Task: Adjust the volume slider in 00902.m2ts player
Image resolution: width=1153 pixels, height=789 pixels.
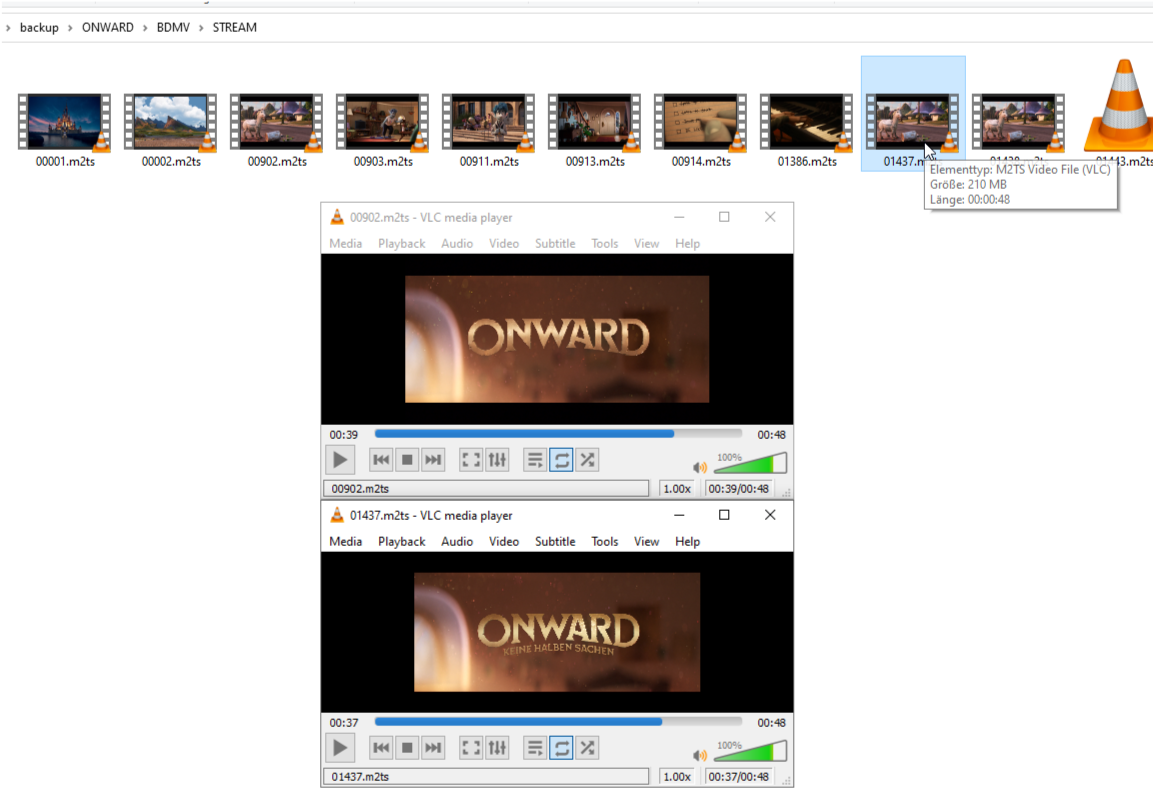Action: 750,463
